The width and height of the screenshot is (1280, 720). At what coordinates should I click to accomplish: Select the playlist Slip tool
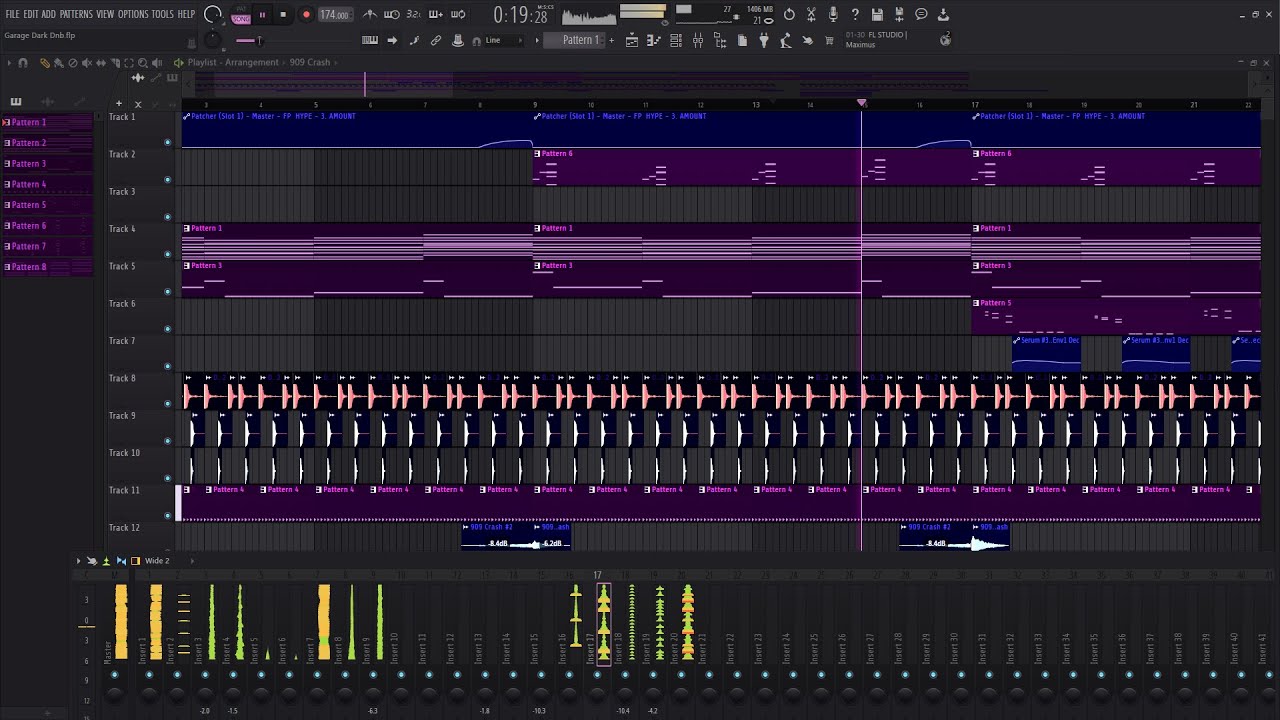coord(101,63)
